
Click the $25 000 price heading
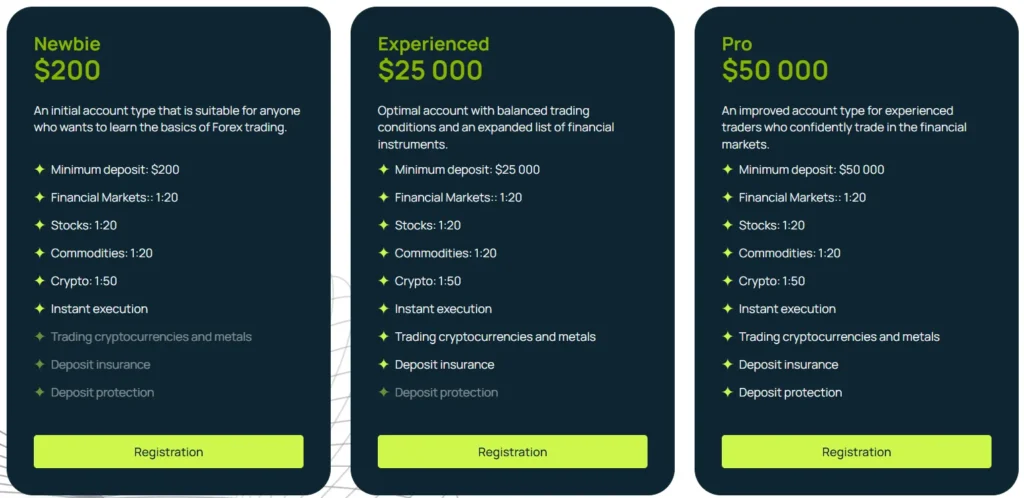pos(430,71)
